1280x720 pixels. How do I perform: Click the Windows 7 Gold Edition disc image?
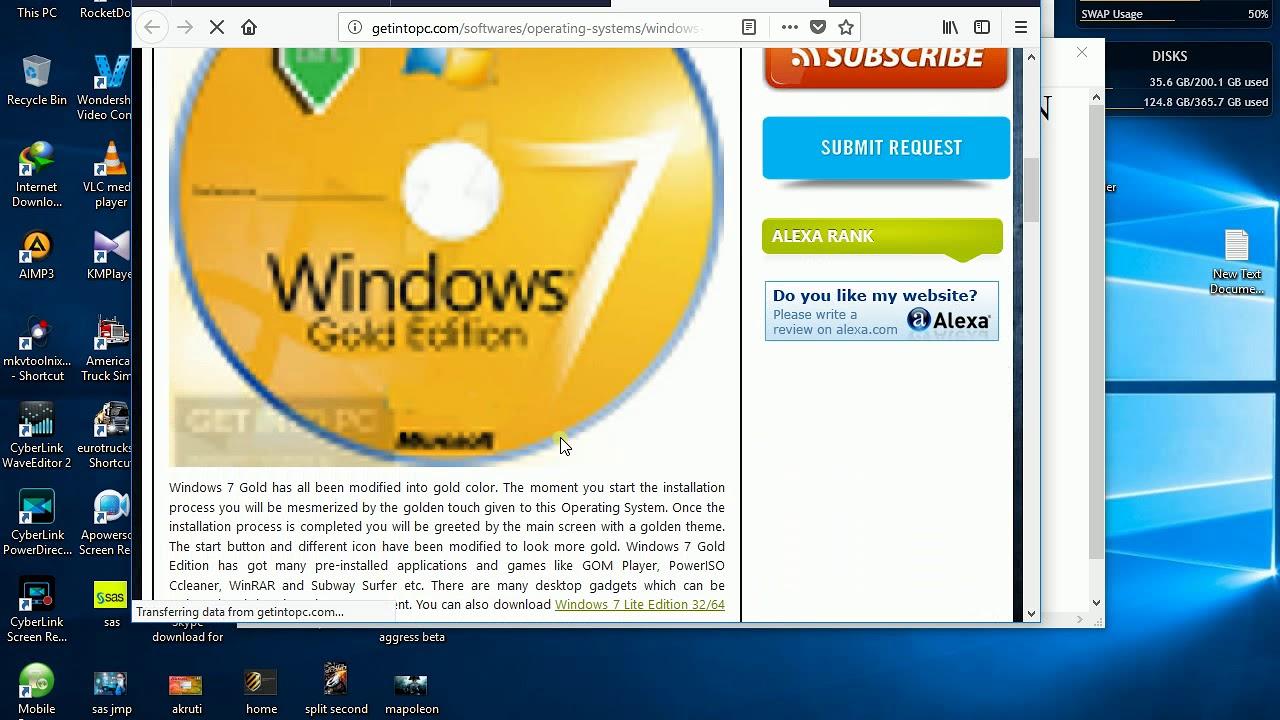pyautogui.click(x=446, y=257)
